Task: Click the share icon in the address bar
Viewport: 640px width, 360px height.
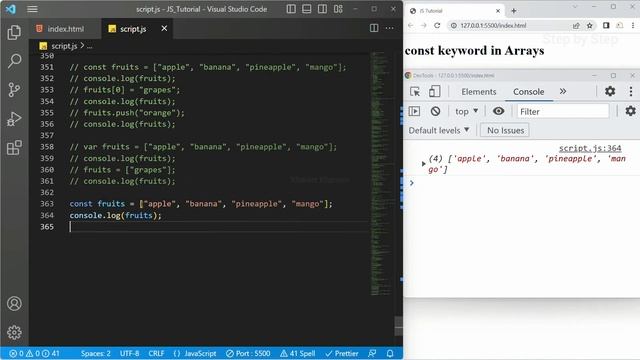Action: pyautogui.click(x=576, y=25)
